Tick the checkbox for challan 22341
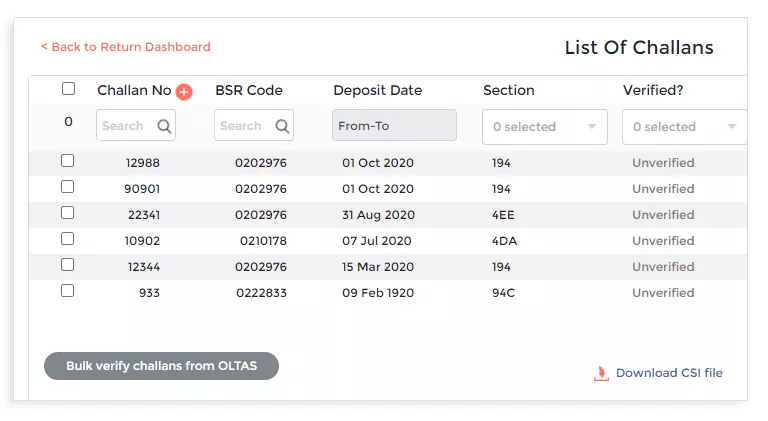Viewport: 768px width, 421px height. 67,213
